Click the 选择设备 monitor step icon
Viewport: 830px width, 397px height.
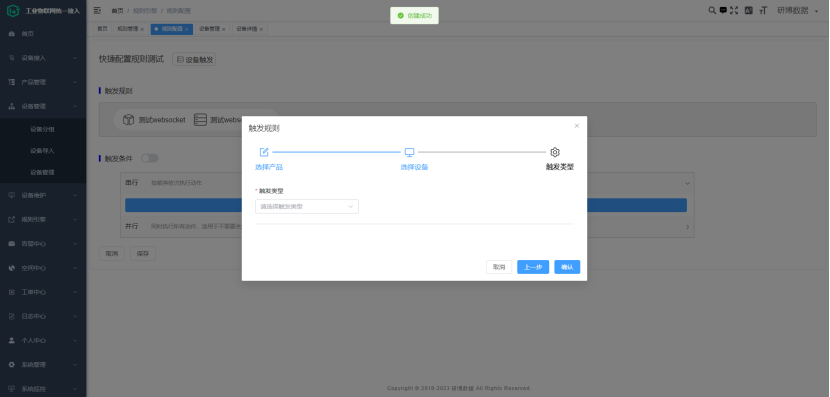(409, 152)
